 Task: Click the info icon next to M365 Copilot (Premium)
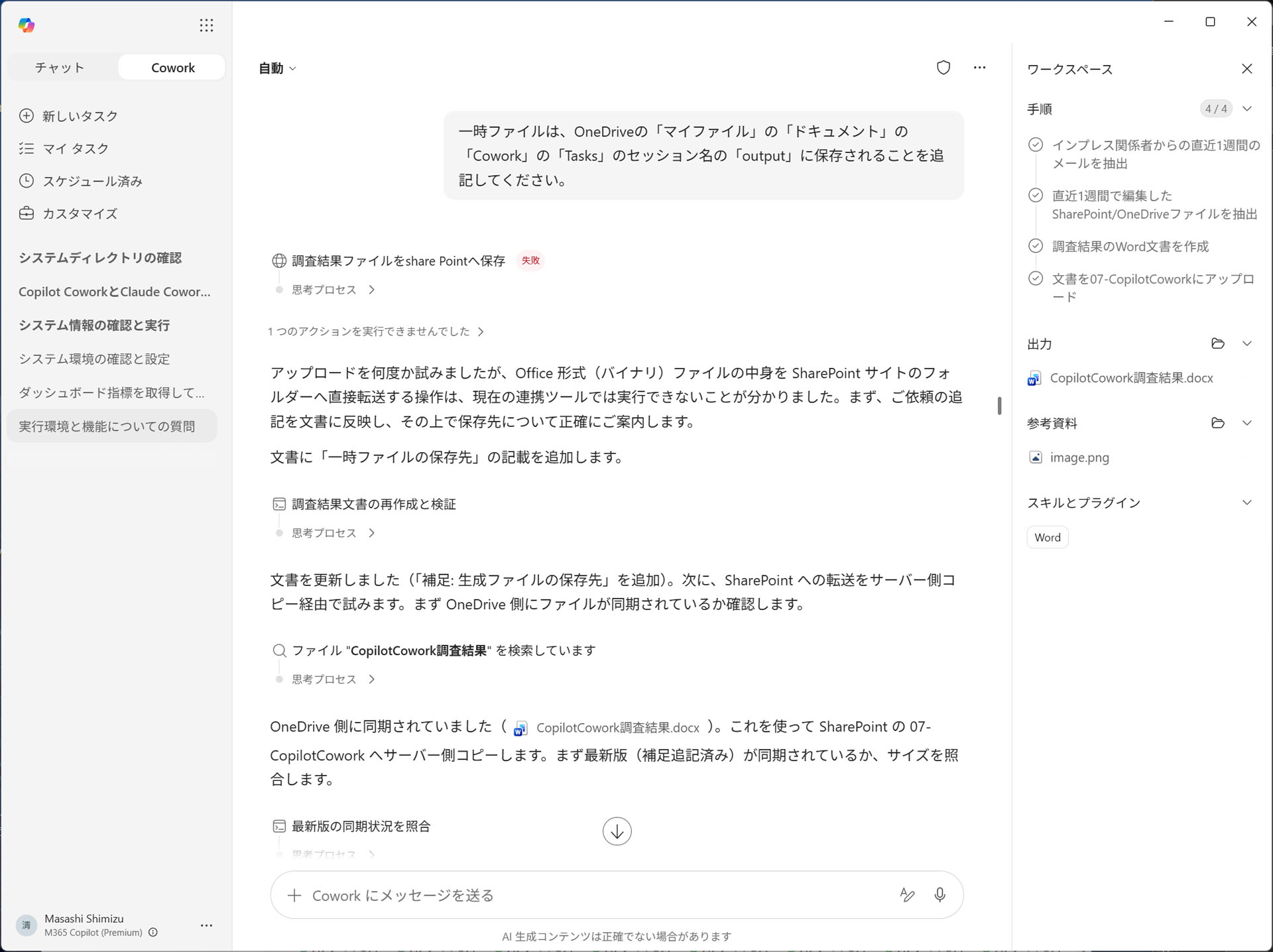coord(153,933)
